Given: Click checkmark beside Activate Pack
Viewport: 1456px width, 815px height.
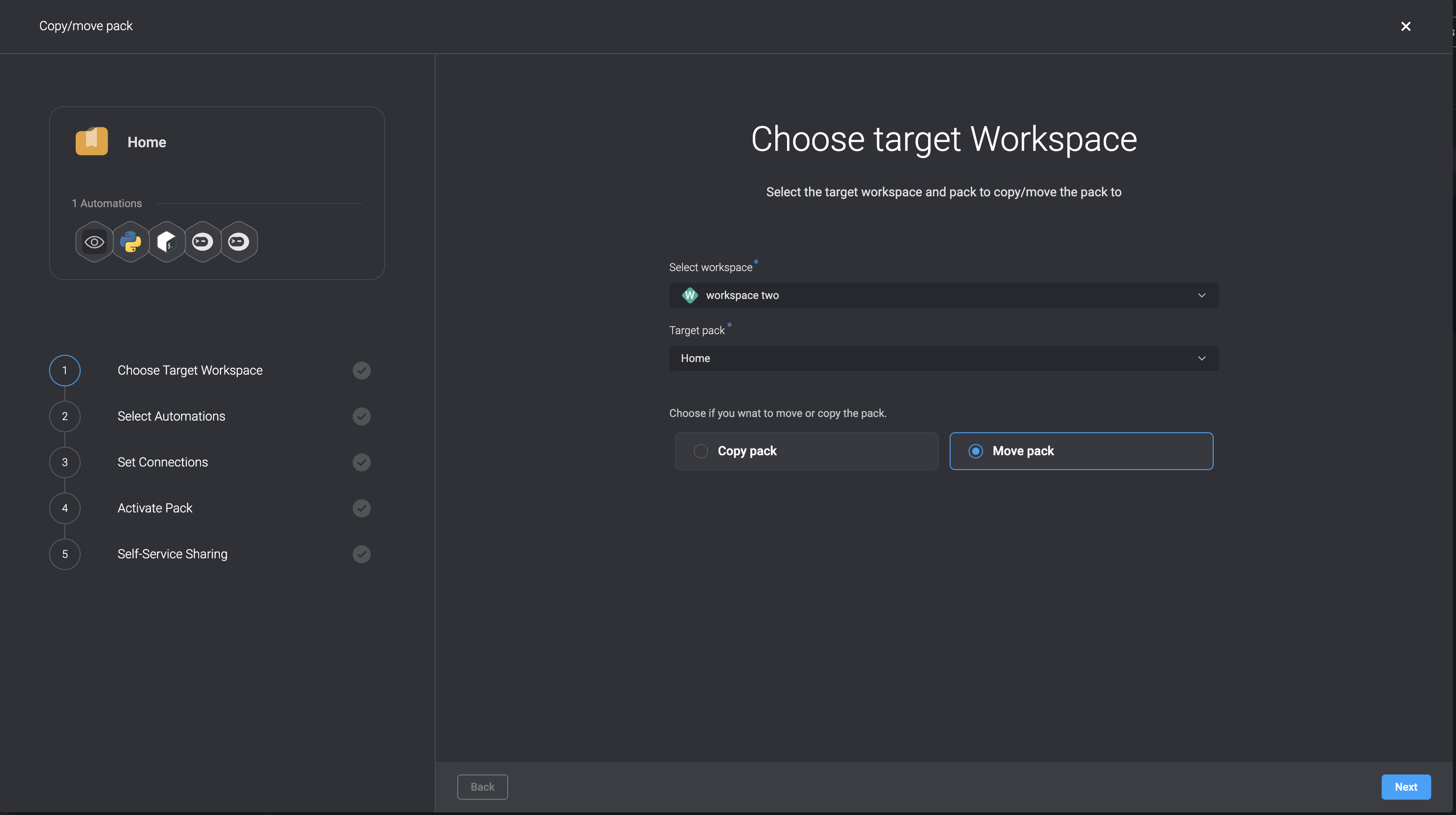Looking at the screenshot, I should 362,508.
